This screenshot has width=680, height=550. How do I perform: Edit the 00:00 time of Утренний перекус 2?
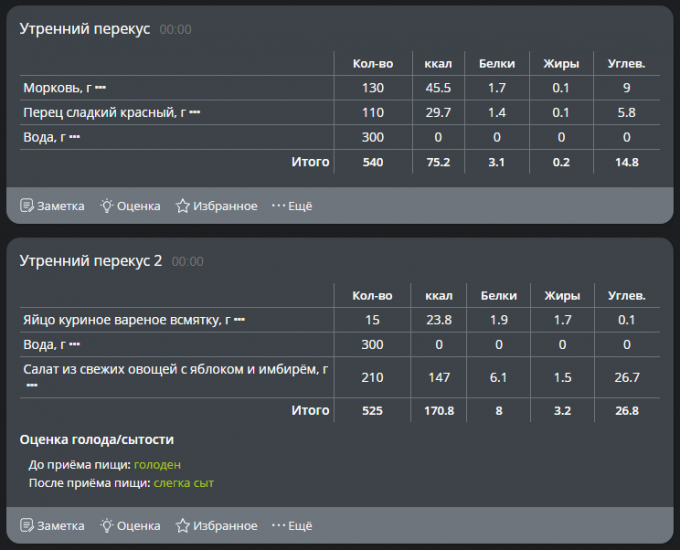pos(187,262)
